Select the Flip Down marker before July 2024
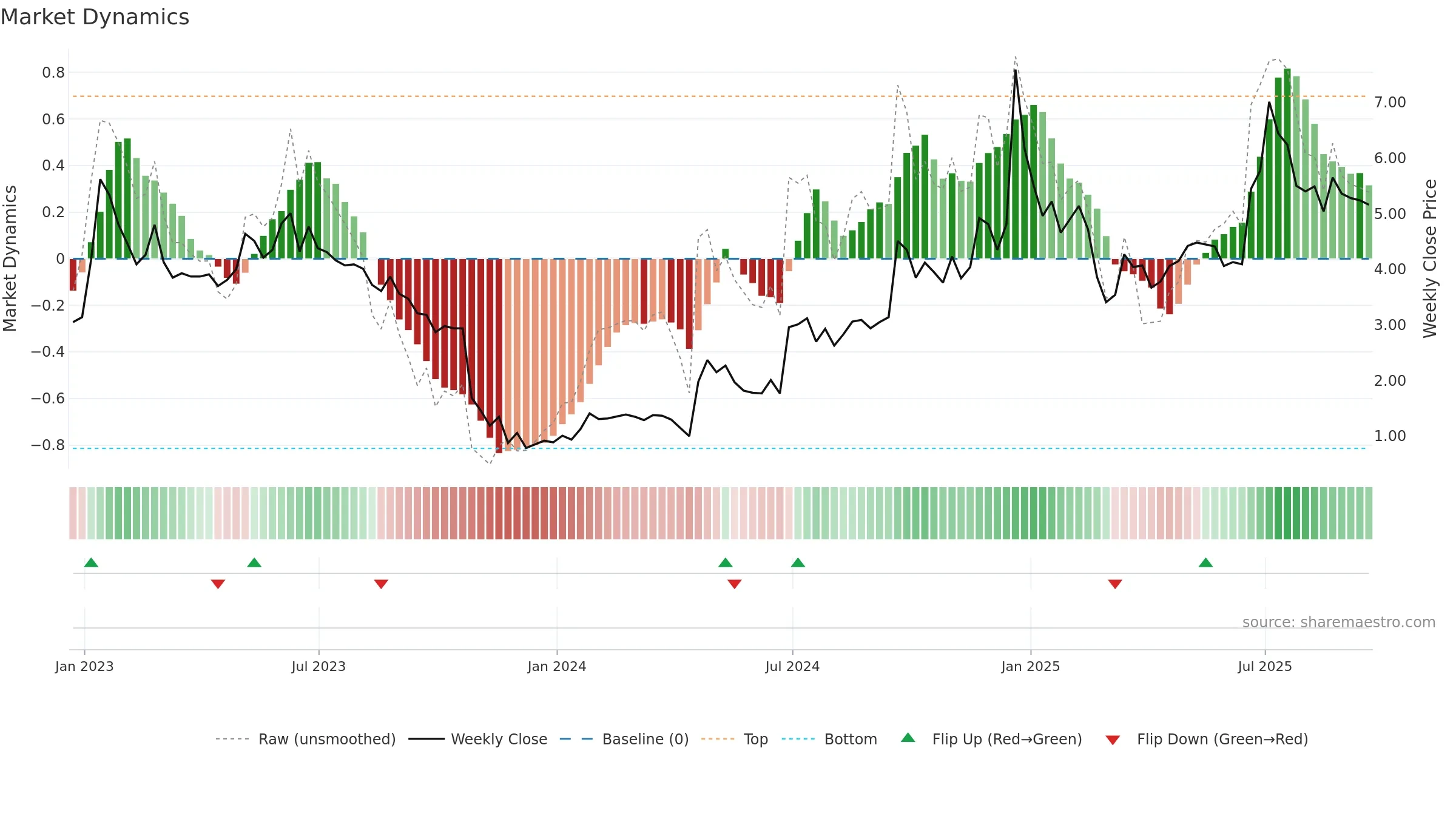Screen dimensions: 1456x819 (x=734, y=584)
